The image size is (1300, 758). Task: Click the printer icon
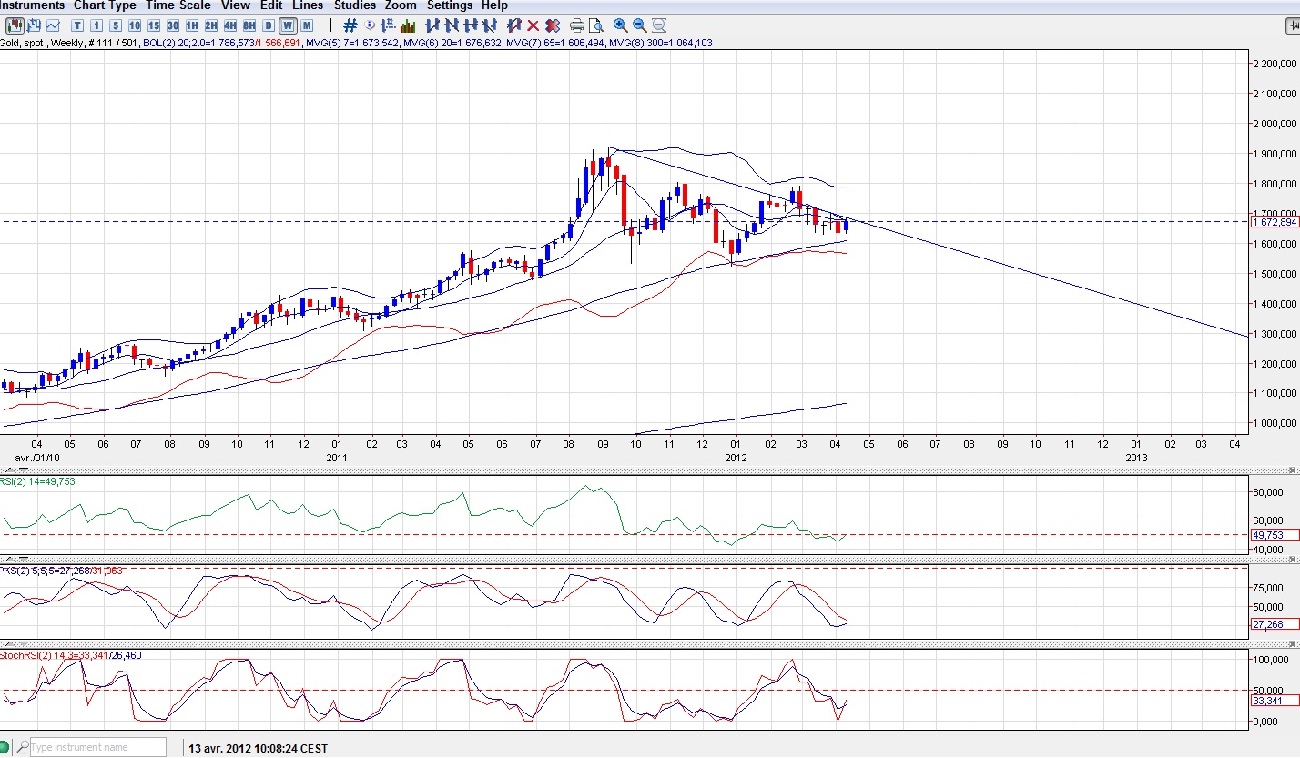577,25
